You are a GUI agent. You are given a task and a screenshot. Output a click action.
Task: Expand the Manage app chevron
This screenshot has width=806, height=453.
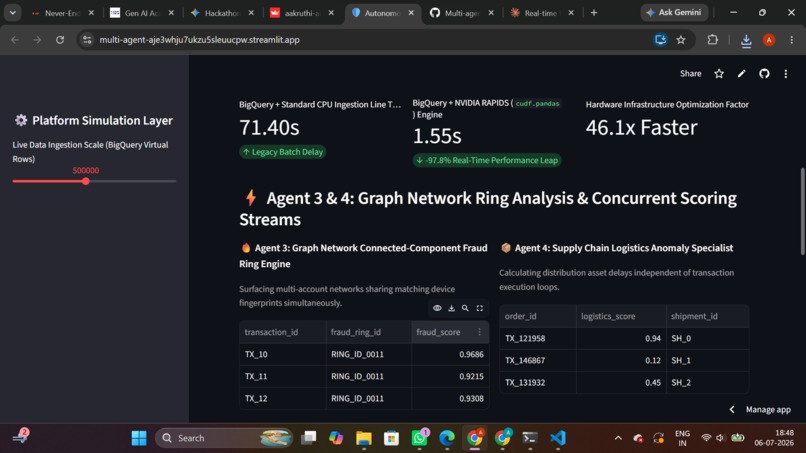[x=732, y=409]
